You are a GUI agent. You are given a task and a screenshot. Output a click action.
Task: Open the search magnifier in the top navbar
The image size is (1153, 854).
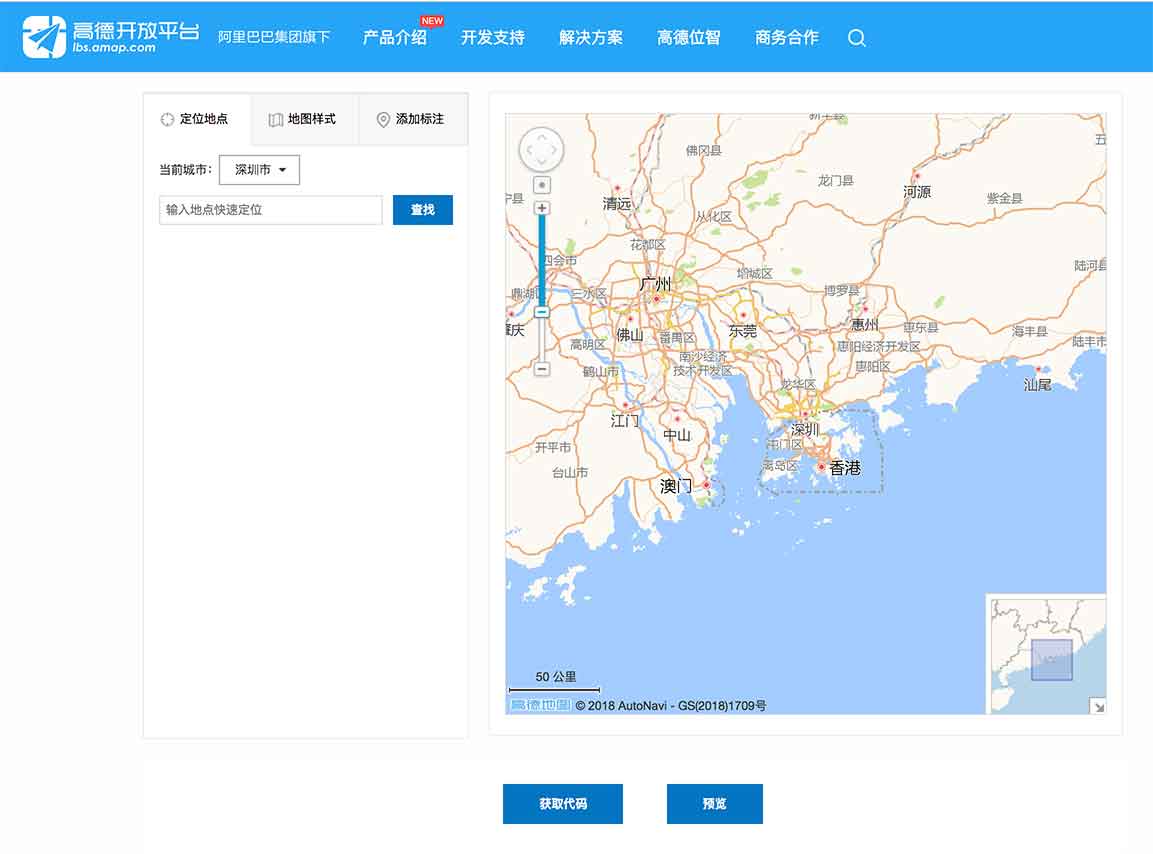[857, 38]
